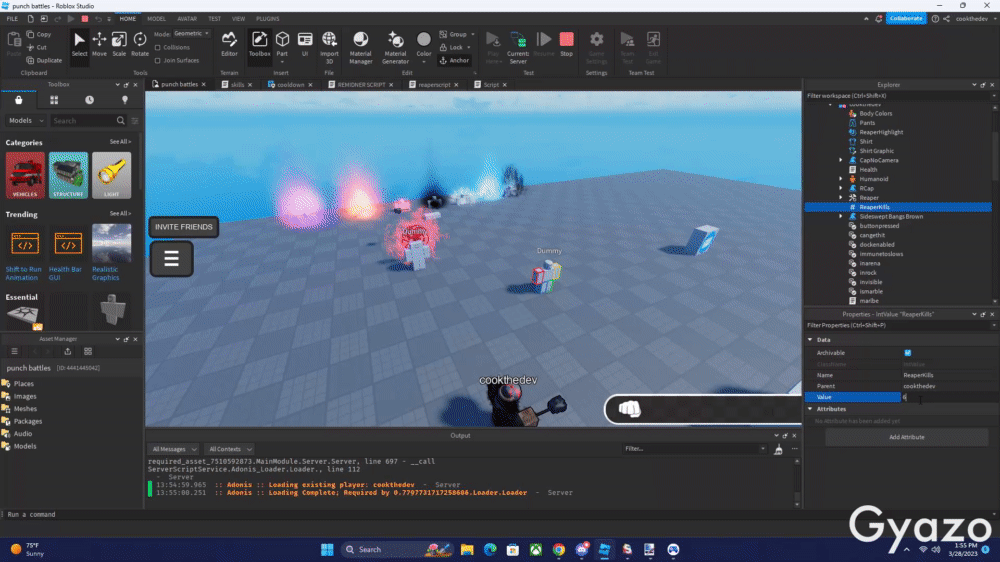Screen dimensions: 1000x562
Task: Click See All next to Trending
Action: coord(120,214)
